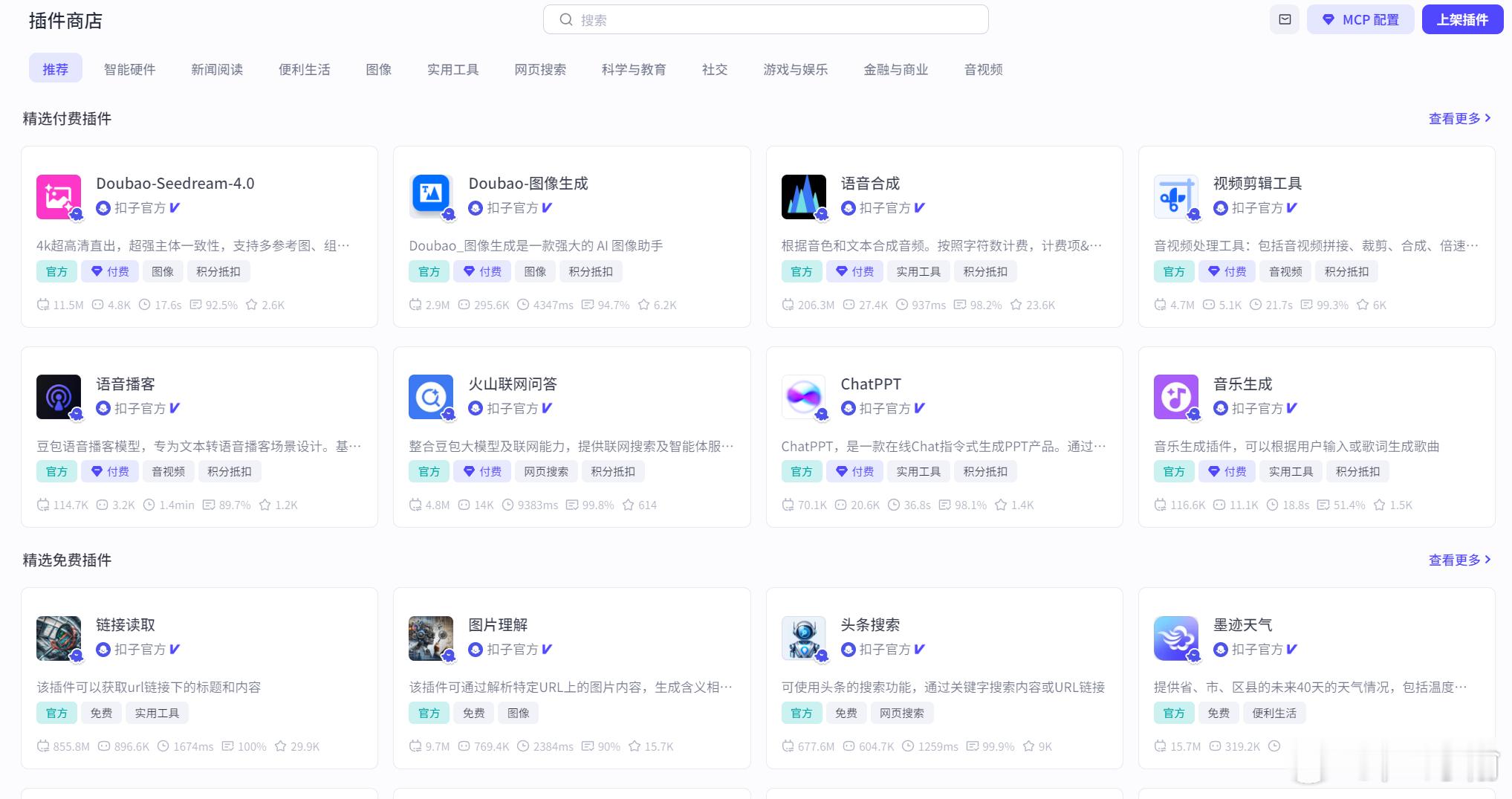The width and height of the screenshot is (1512, 799).
Task: Open the Doubao-Seedream-4.0 title link
Action: pyautogui.click(x=175, y=183)
